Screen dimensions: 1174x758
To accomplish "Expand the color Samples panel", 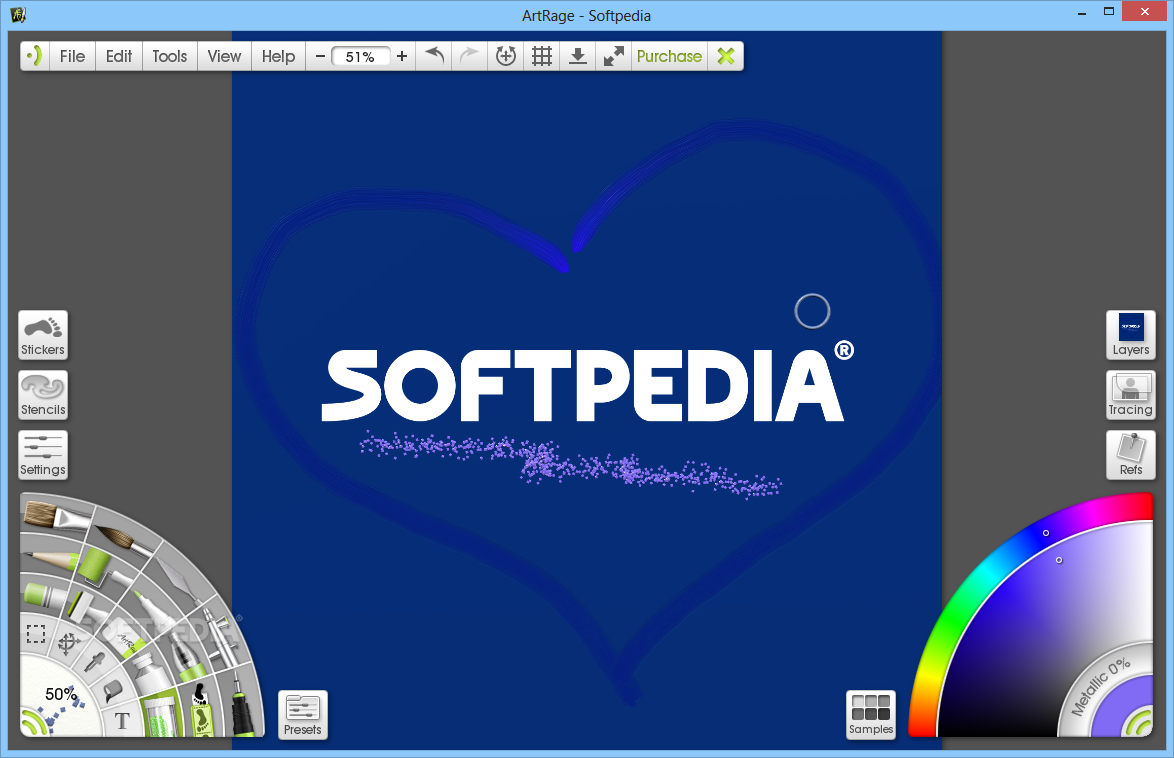I will click(871, 715).
